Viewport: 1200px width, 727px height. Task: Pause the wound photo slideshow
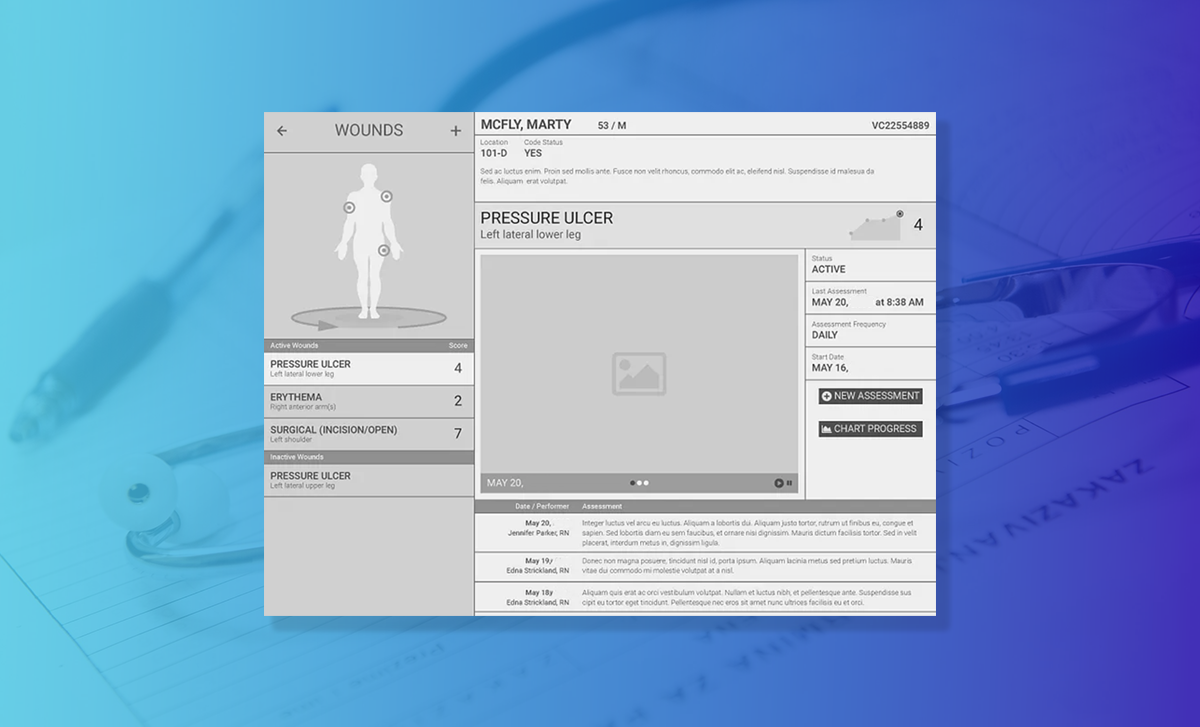789,483
